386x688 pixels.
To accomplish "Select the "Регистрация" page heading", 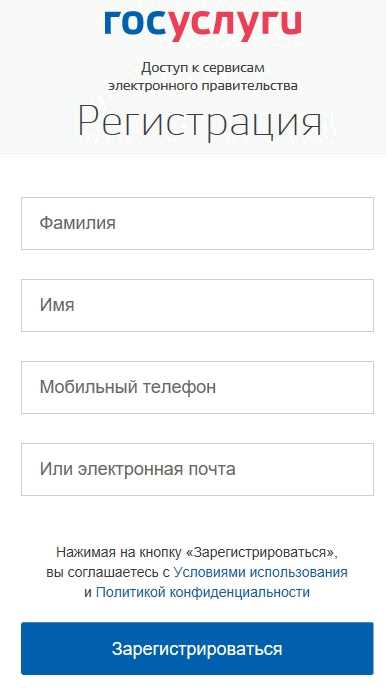I will [x=200, y=121].
